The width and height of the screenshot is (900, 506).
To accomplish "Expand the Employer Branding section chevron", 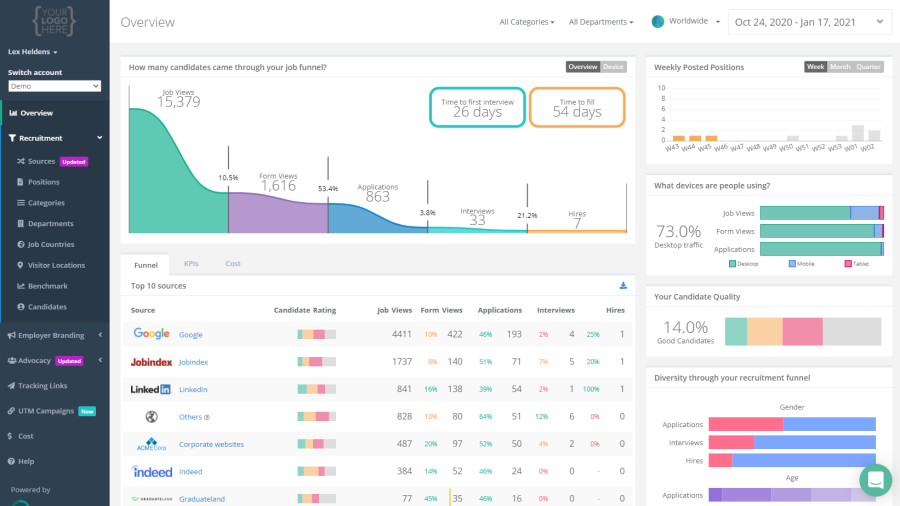I will click(100, 335).
